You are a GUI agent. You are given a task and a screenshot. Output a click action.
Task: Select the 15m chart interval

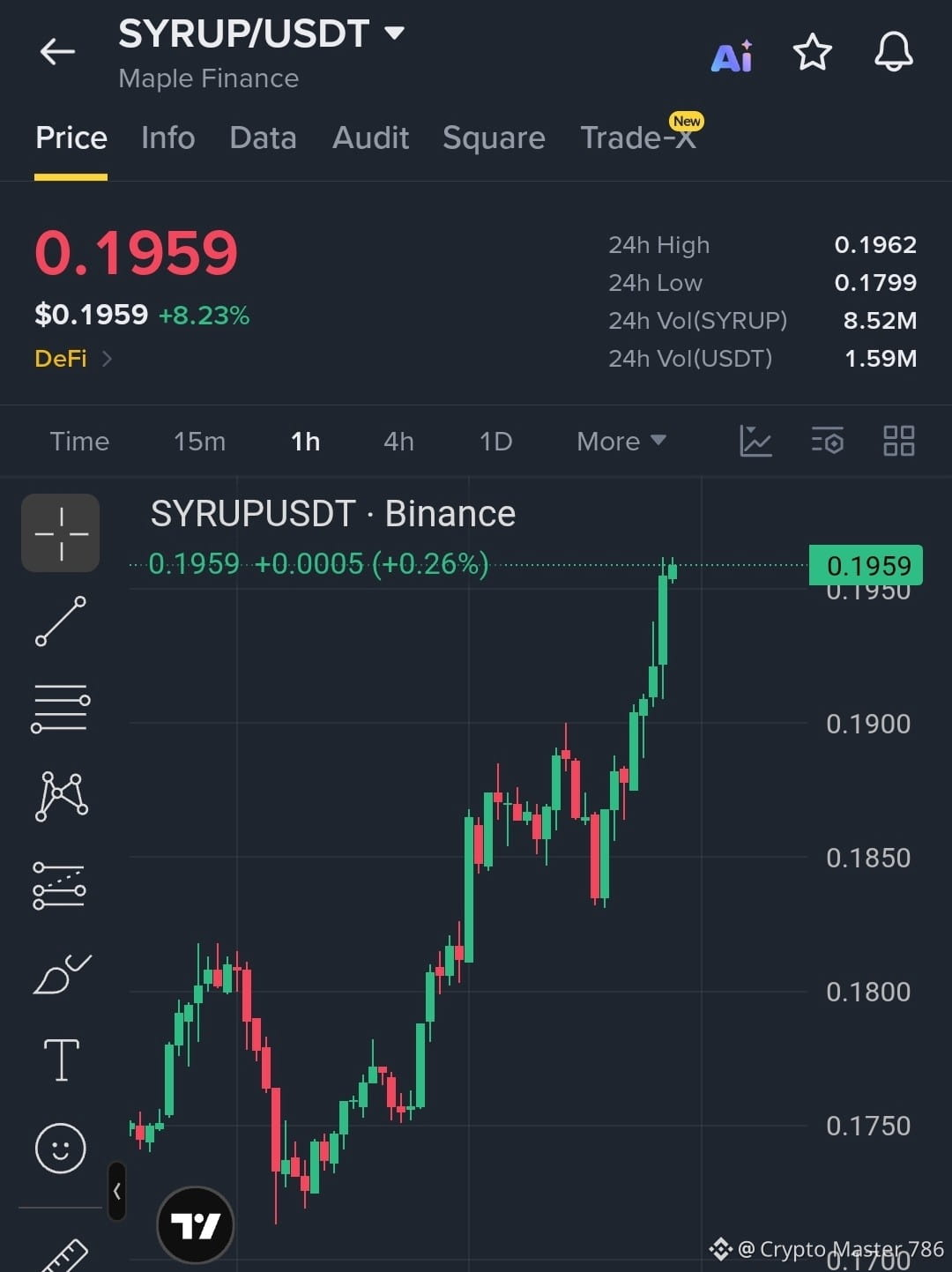click(x=199, y=442)
